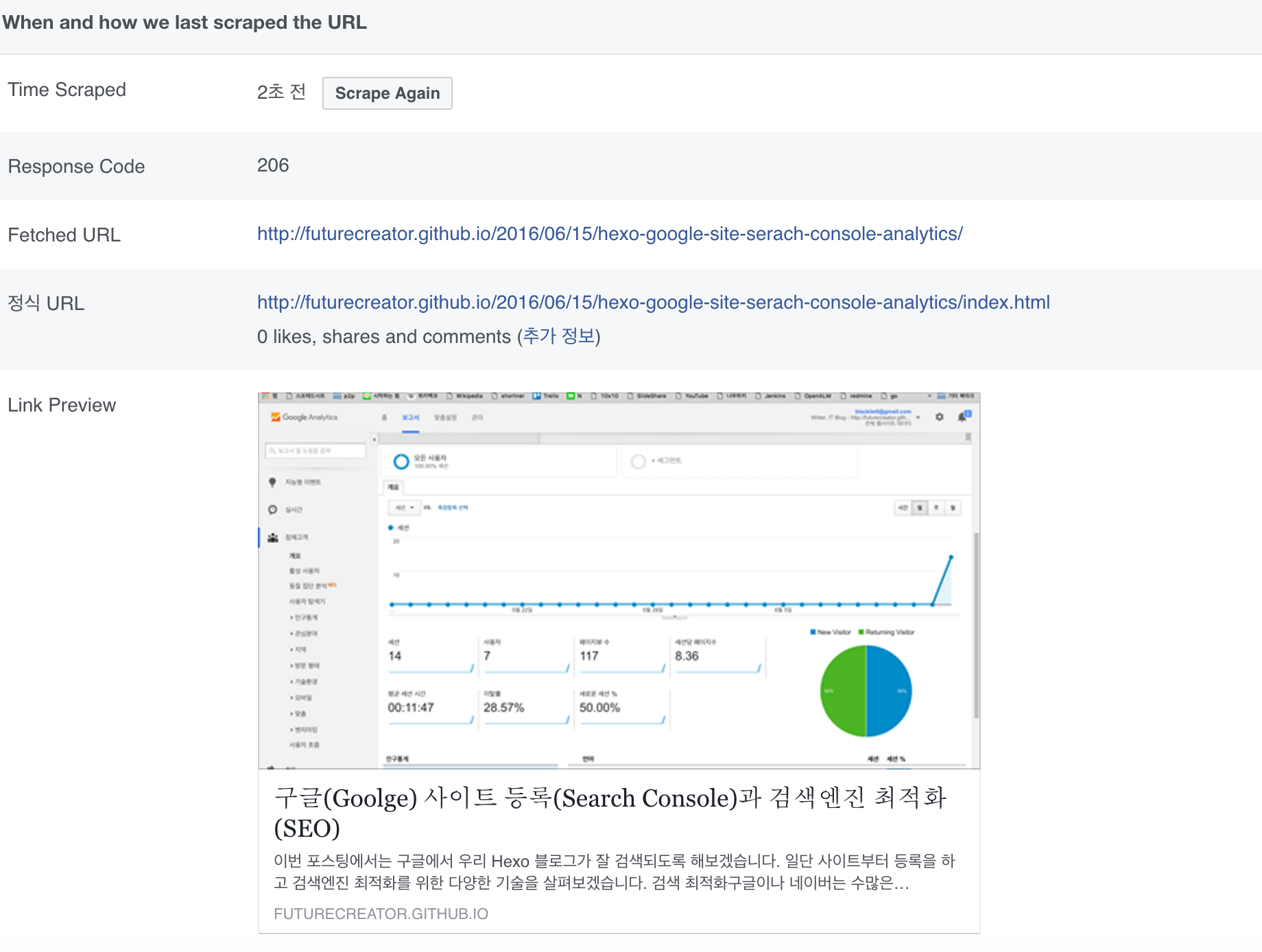Click the + 세그먼트 circle to add a segment
The height and width of the screenshot is (952, 1262).
pos(638,462)
